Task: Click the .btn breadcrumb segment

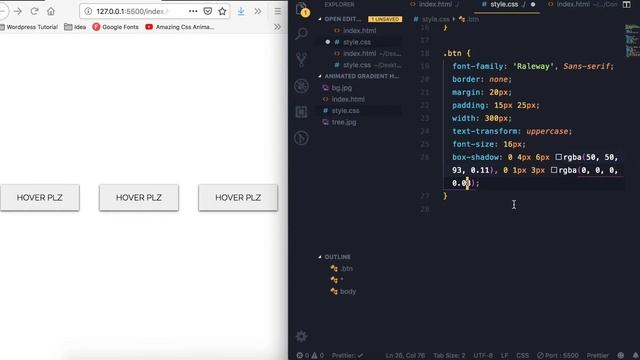Action: 469,19
